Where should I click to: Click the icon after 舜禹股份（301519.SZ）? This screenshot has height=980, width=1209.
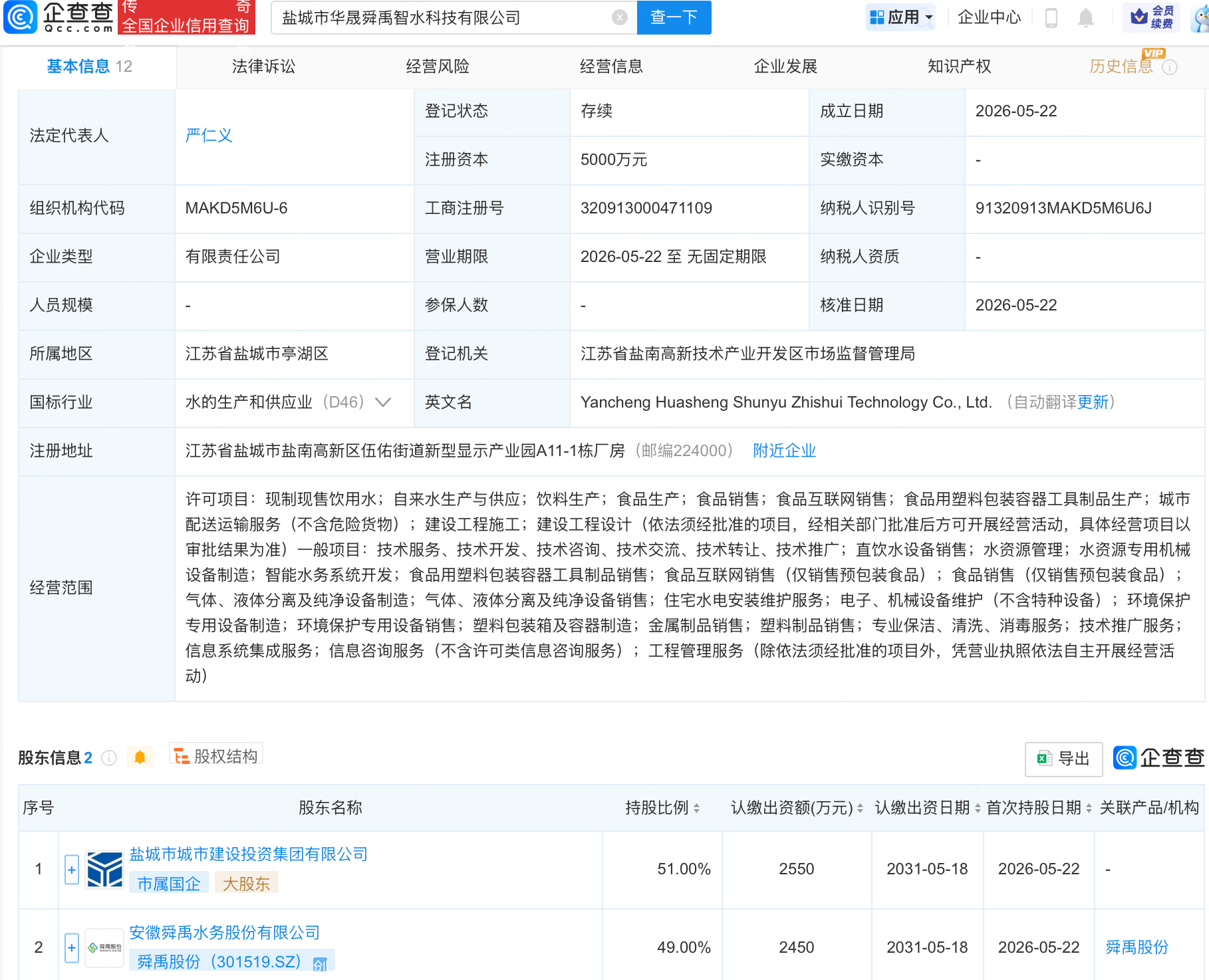point(320,964)
